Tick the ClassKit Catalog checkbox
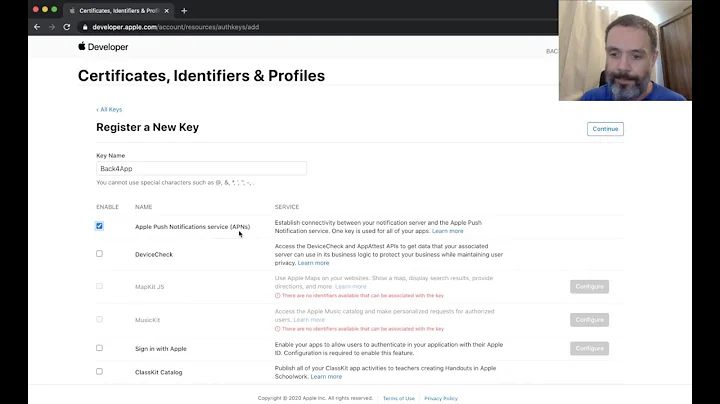 (x=99, y=371)
